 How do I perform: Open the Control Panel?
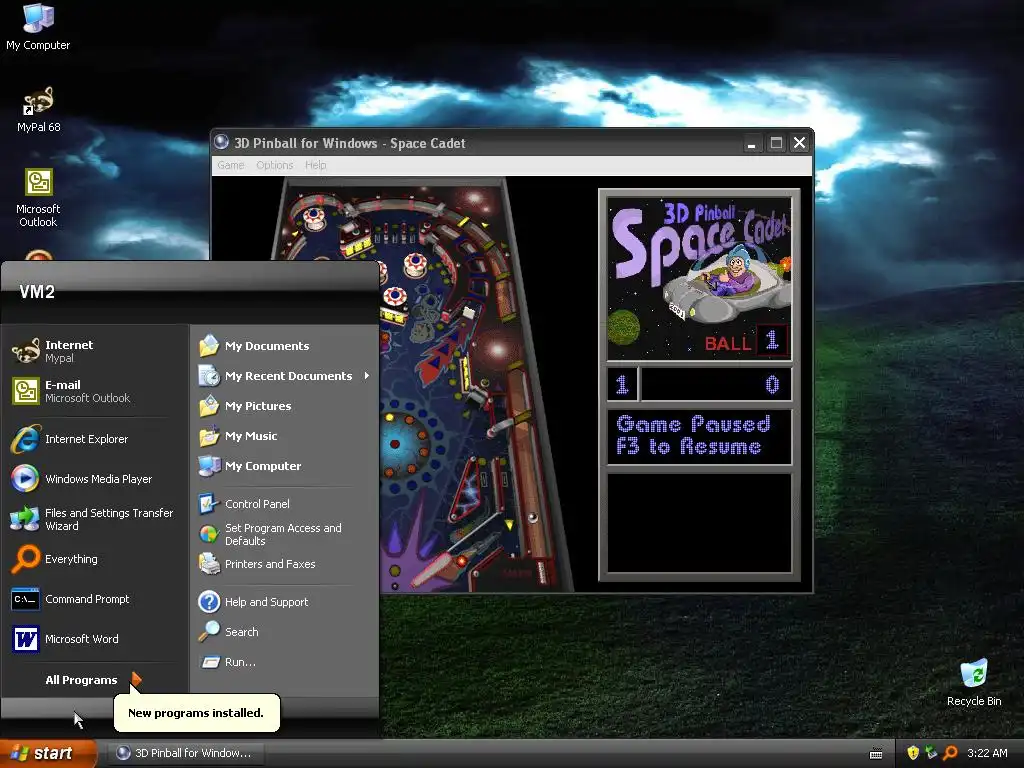pyautogui.click(x=285, y=504)
